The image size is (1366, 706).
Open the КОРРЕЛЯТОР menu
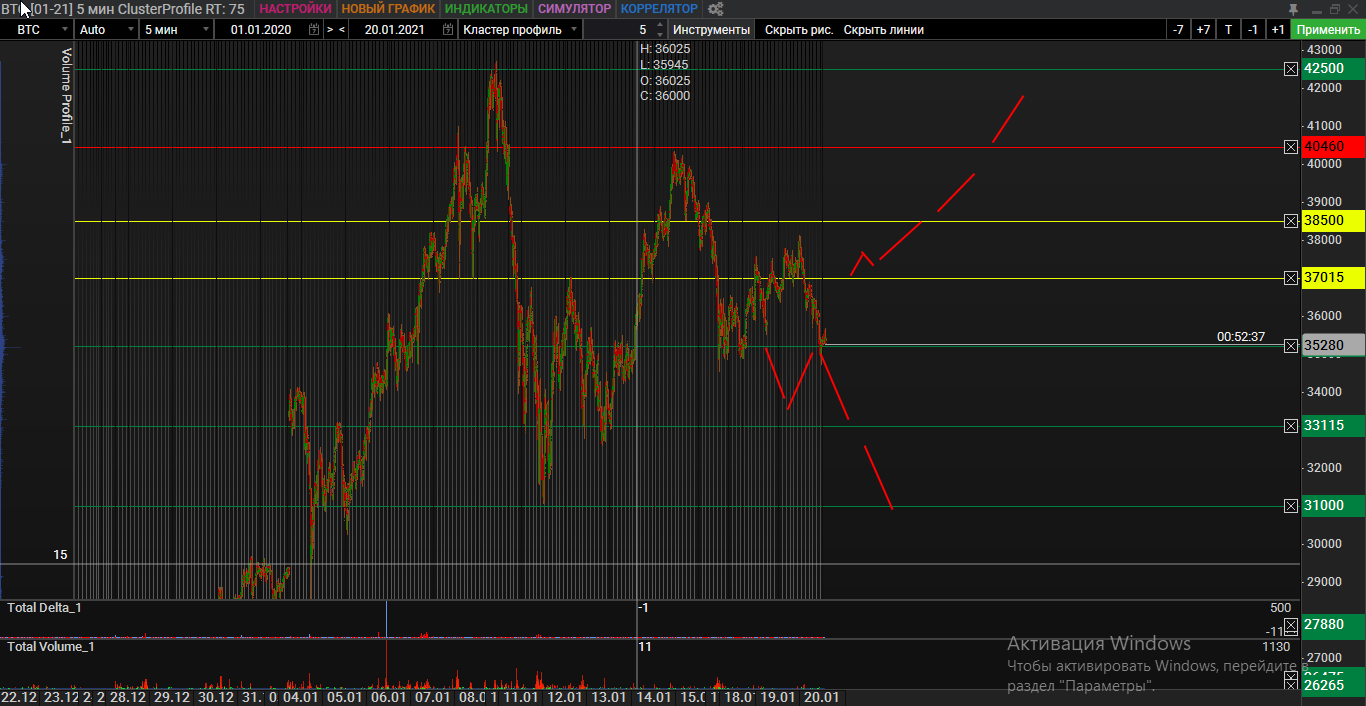click(660, 9)
